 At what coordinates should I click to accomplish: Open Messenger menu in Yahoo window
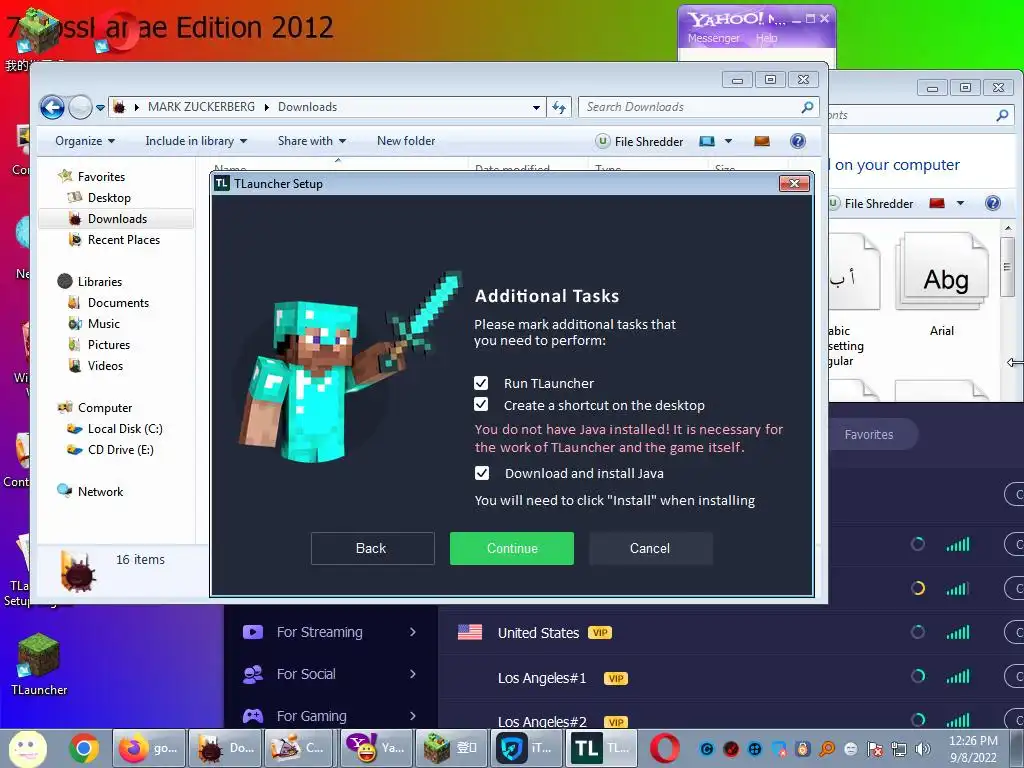[713, 38]
